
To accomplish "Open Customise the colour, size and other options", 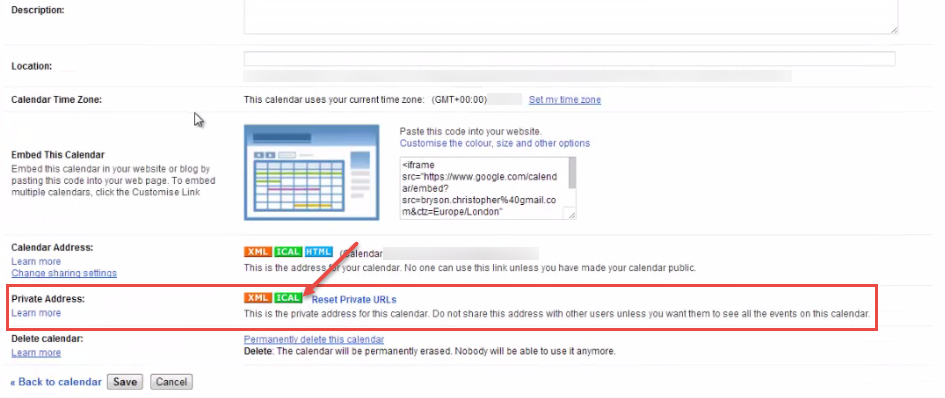I will 495,143.
